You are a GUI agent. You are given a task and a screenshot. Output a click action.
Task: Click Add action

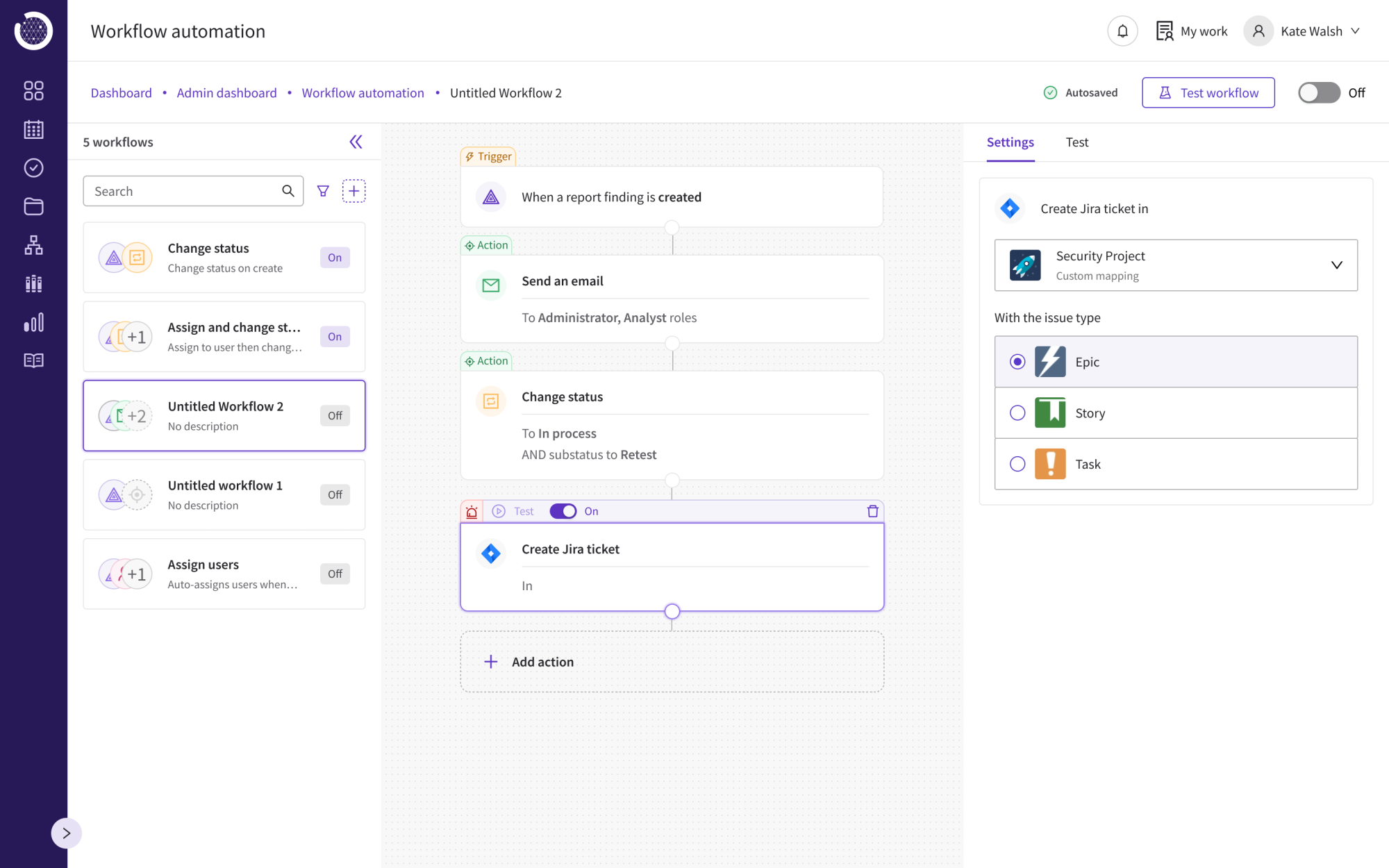(x=672, y=662)
